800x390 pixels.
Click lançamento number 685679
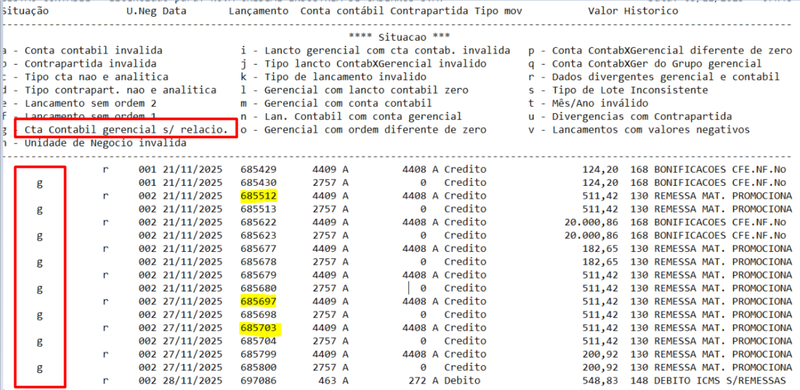(259, 275)
